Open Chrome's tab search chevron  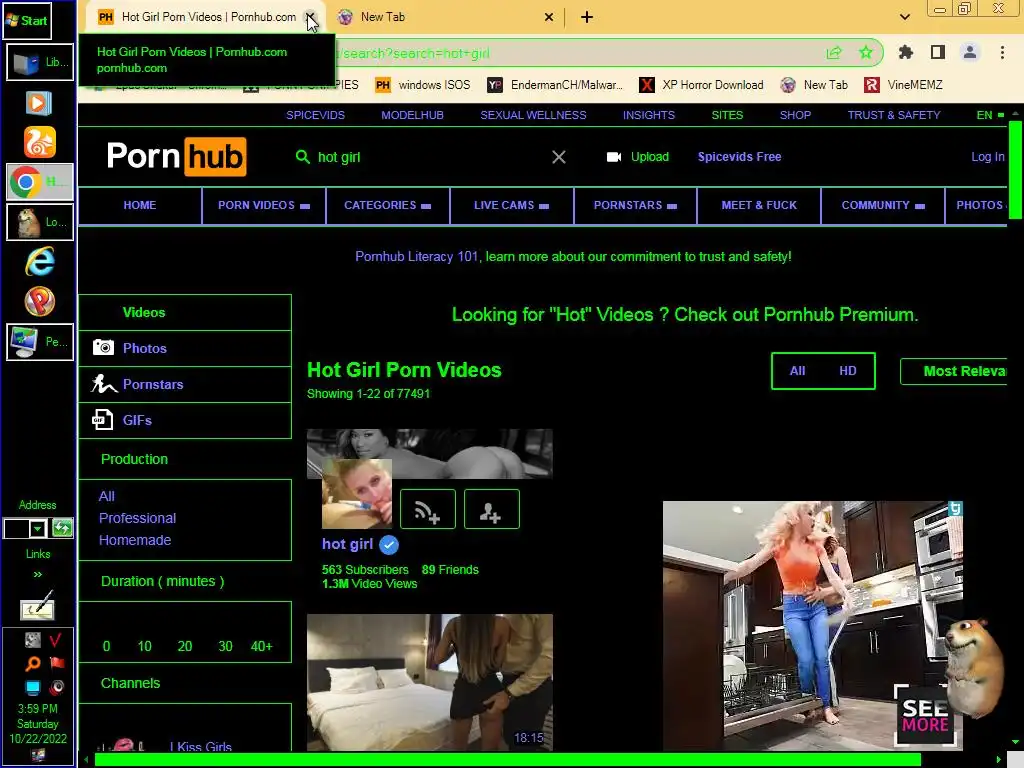click(904, 17)
